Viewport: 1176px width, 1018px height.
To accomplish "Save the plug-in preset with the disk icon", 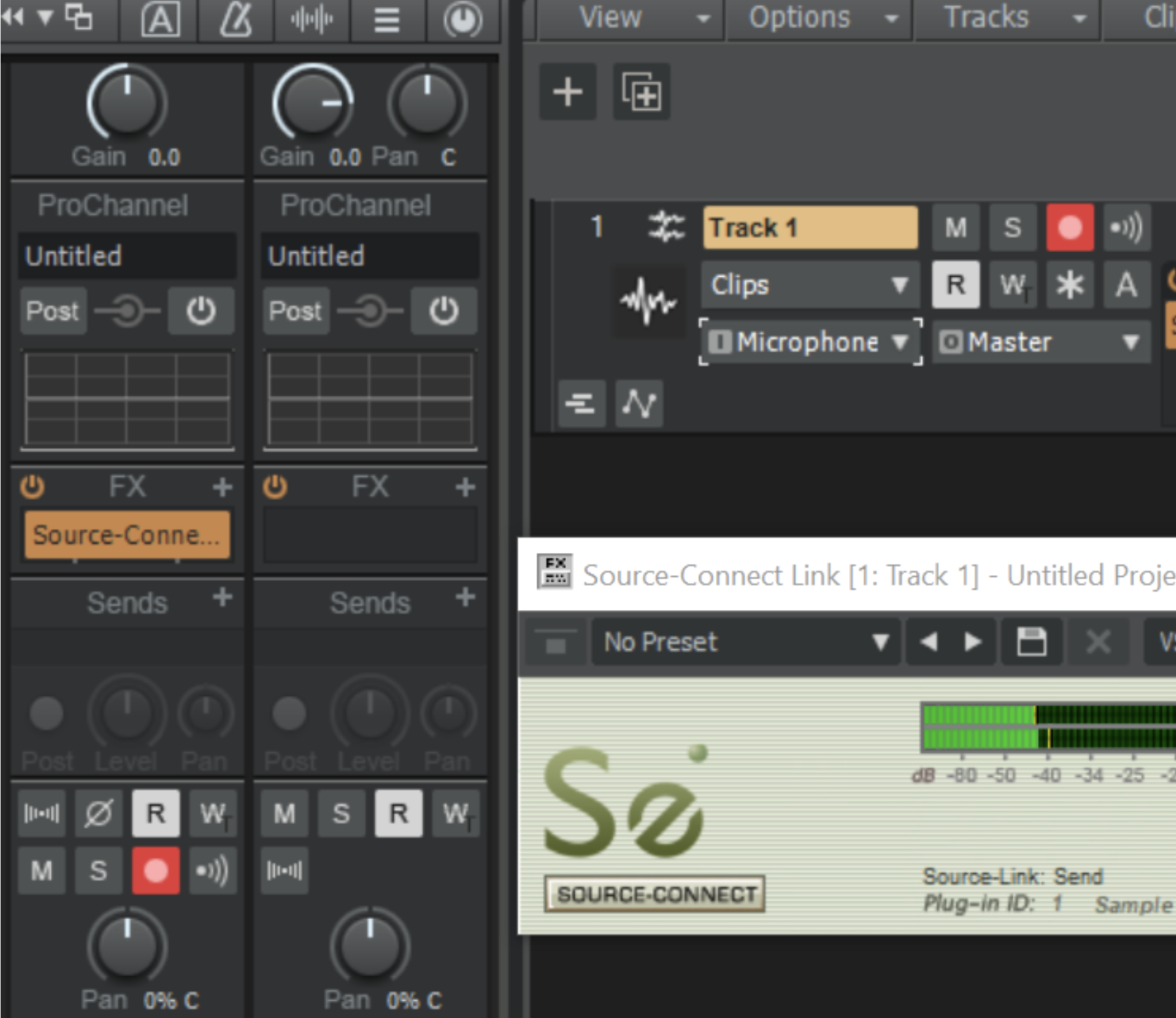I will (1031, 642).
